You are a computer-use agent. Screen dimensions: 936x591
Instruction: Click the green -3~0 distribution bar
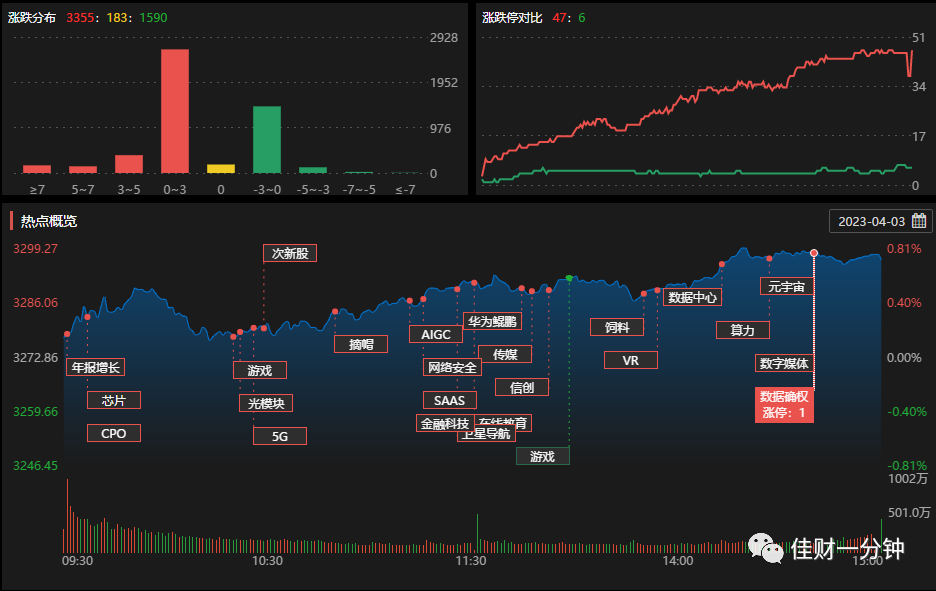point(267,140)
